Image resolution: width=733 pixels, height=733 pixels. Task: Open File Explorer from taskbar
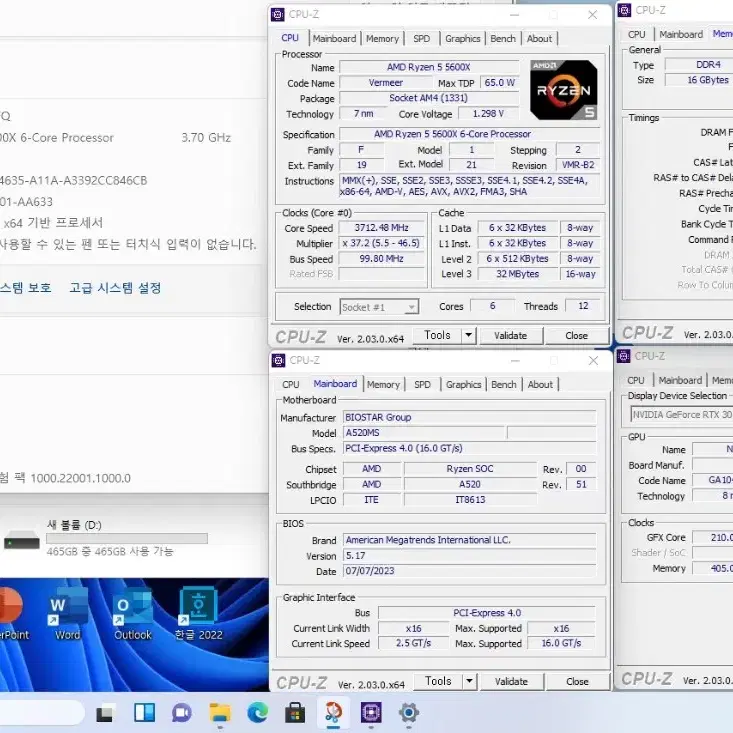click(x=219, y=713)
